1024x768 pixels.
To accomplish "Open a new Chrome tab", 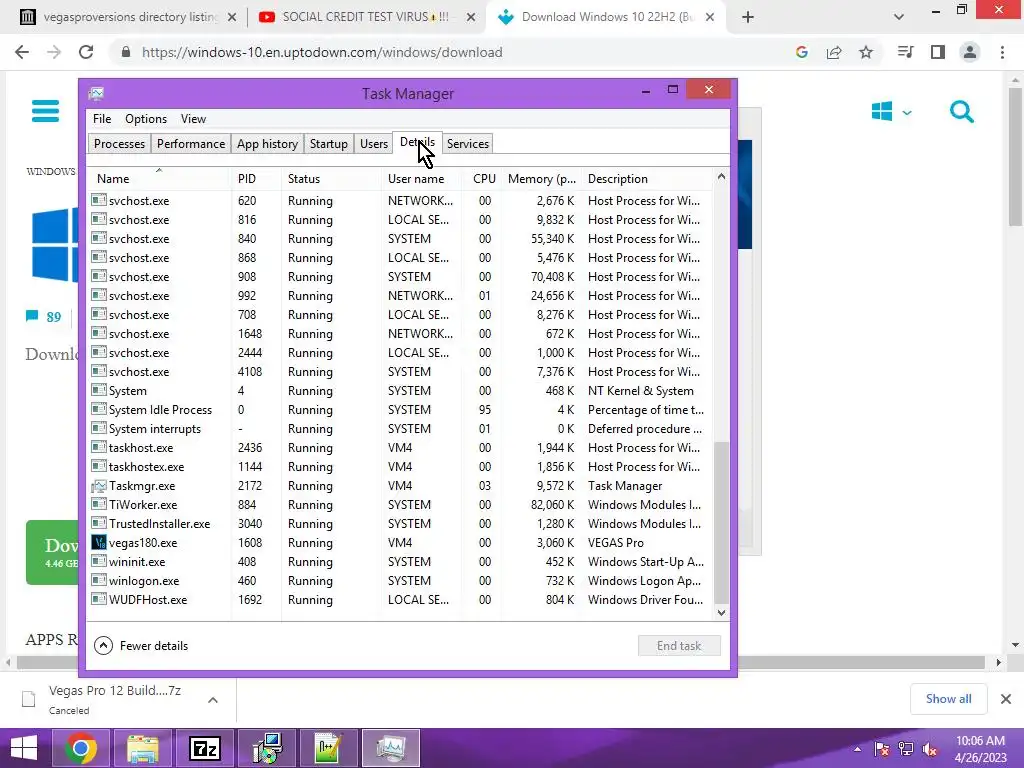I will [748, 18].
